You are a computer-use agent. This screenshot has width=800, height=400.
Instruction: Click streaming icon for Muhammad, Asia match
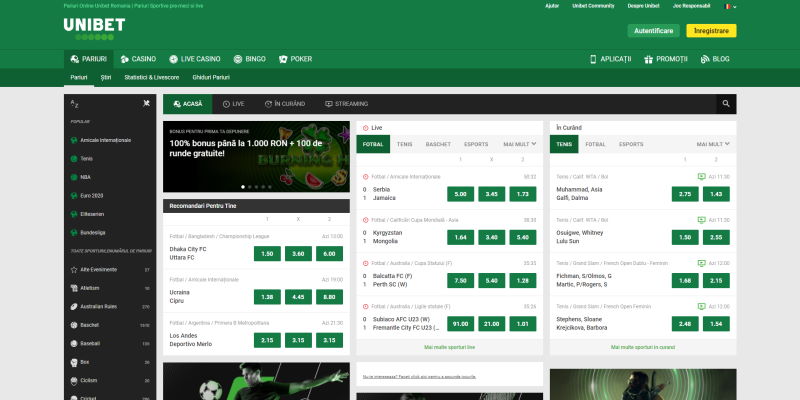click(702, 177)
